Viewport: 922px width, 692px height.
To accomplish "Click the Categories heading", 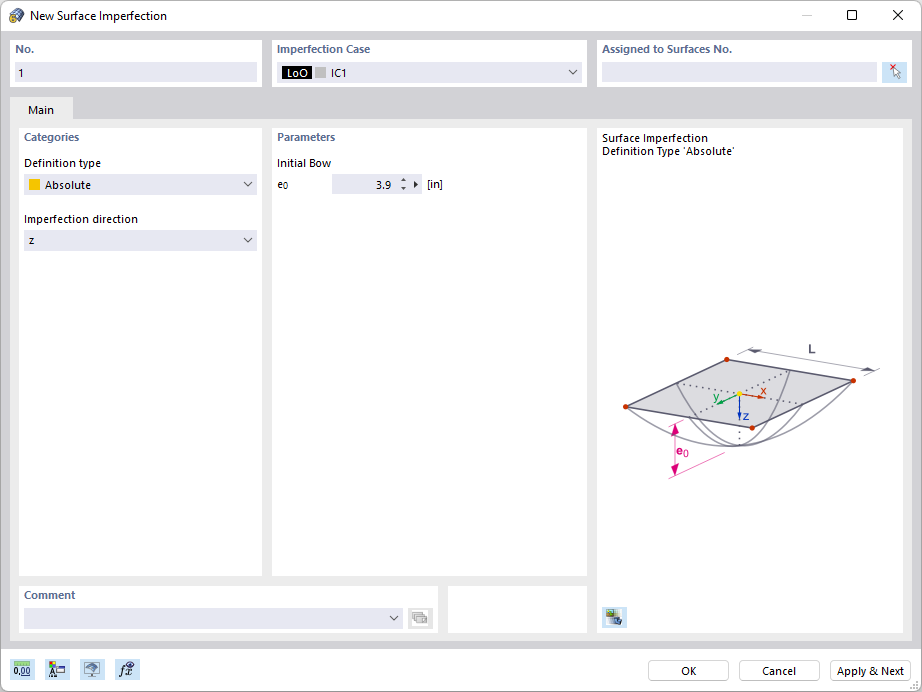I will [51, 137].
